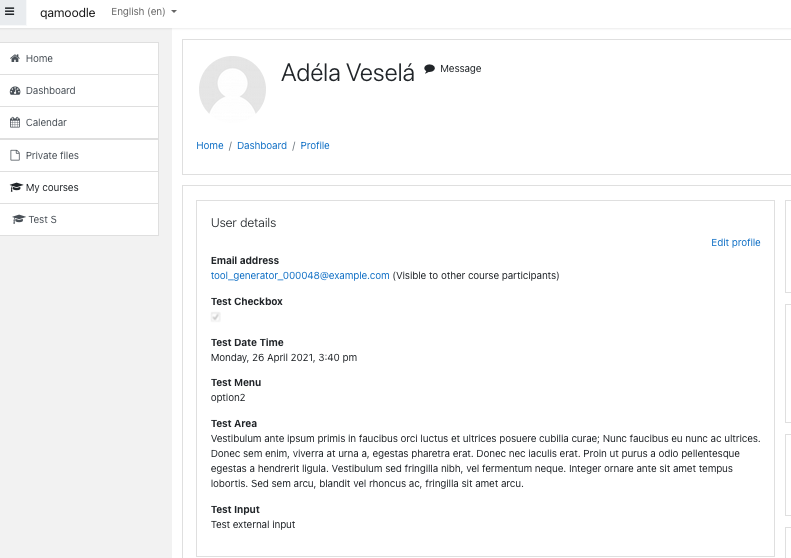Screen dimensions: 791x558
Task: Click the My courses graduation cap icon
Action: (x=16, y=187)
